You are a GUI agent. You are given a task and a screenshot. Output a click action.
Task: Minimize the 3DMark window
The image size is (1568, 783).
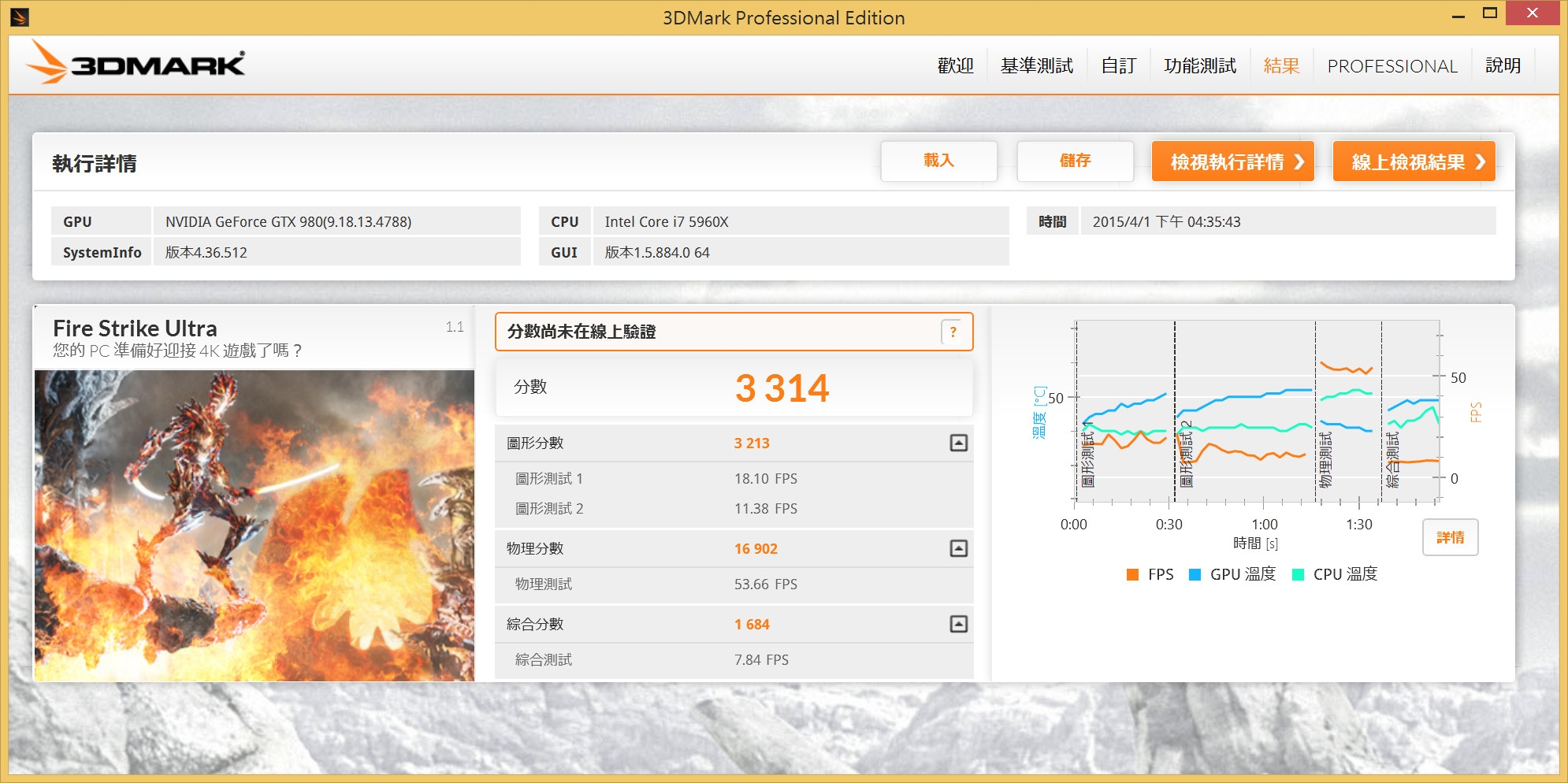(1458, 14)
